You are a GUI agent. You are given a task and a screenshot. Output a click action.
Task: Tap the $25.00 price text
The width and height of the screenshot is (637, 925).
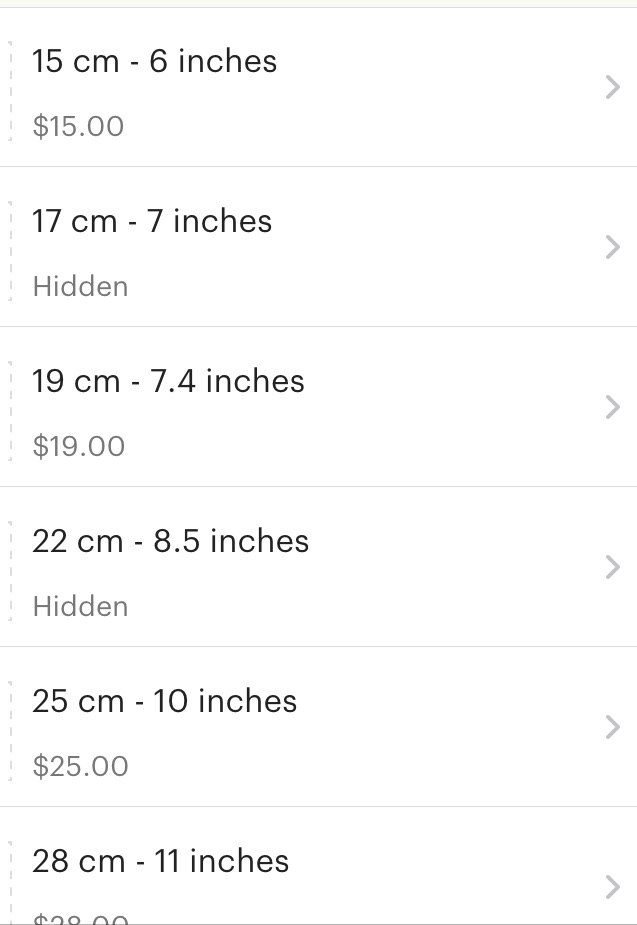[80, 766]
